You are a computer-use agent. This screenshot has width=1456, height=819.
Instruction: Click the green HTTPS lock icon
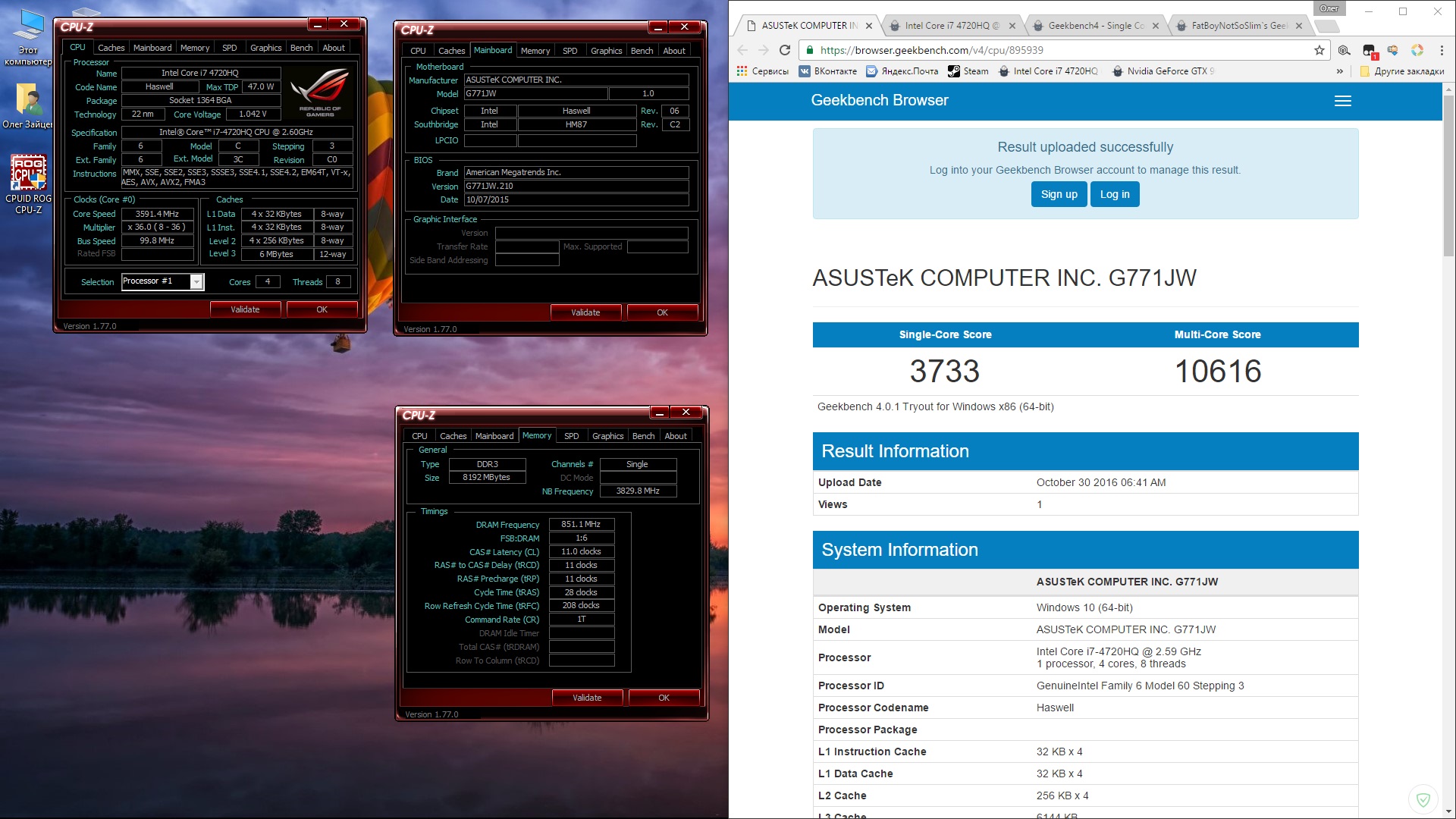point(810,50)
